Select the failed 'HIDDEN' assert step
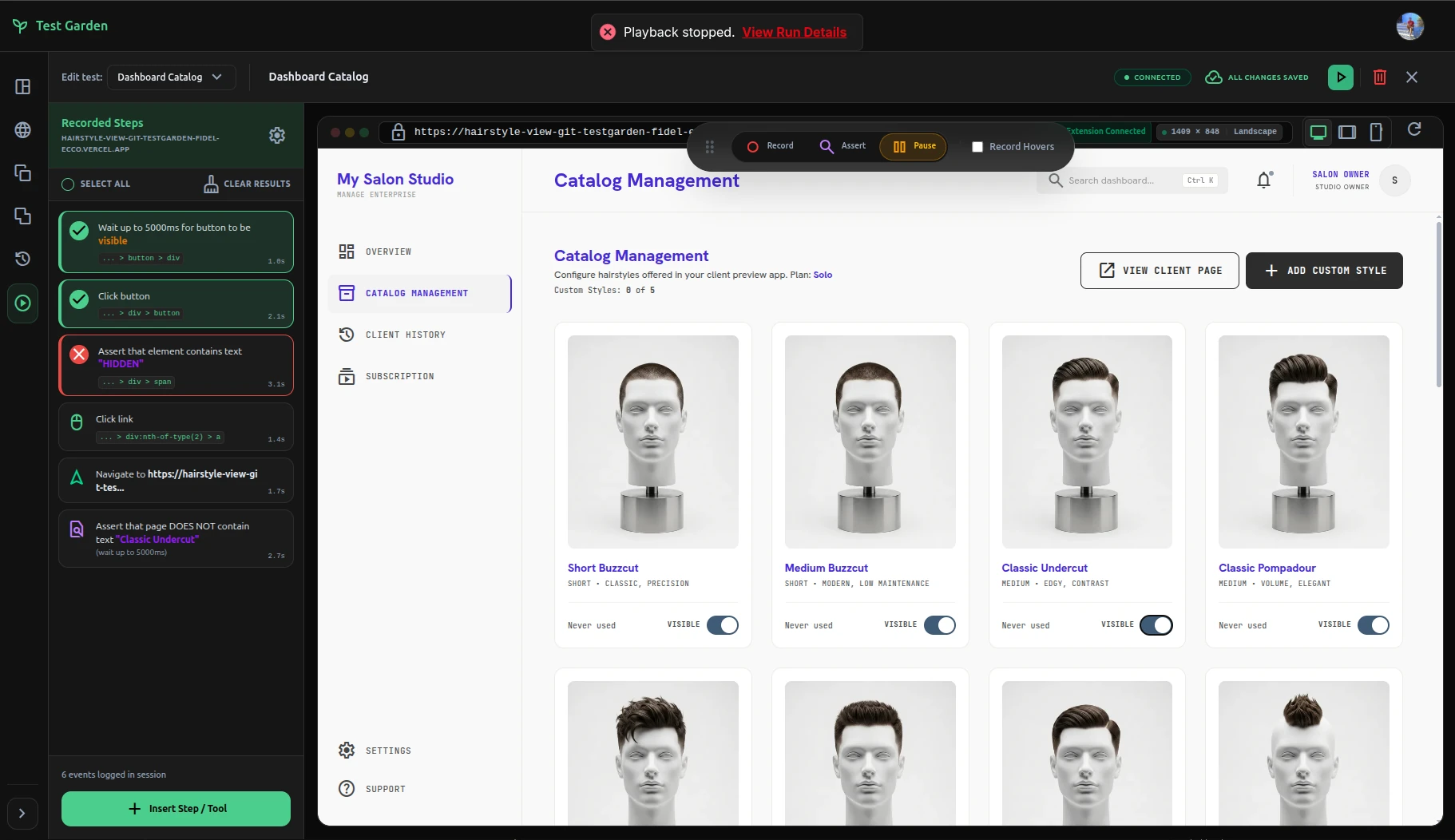Image resolution: width=1455 pixels, height=840 pixels. coord(176,365)
